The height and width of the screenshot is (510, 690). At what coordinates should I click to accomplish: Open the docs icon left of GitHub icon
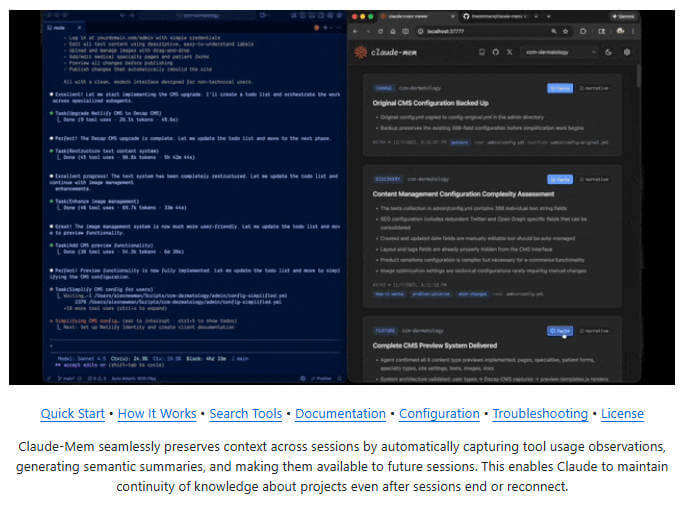pyautogui.click(x=482, y=52)
